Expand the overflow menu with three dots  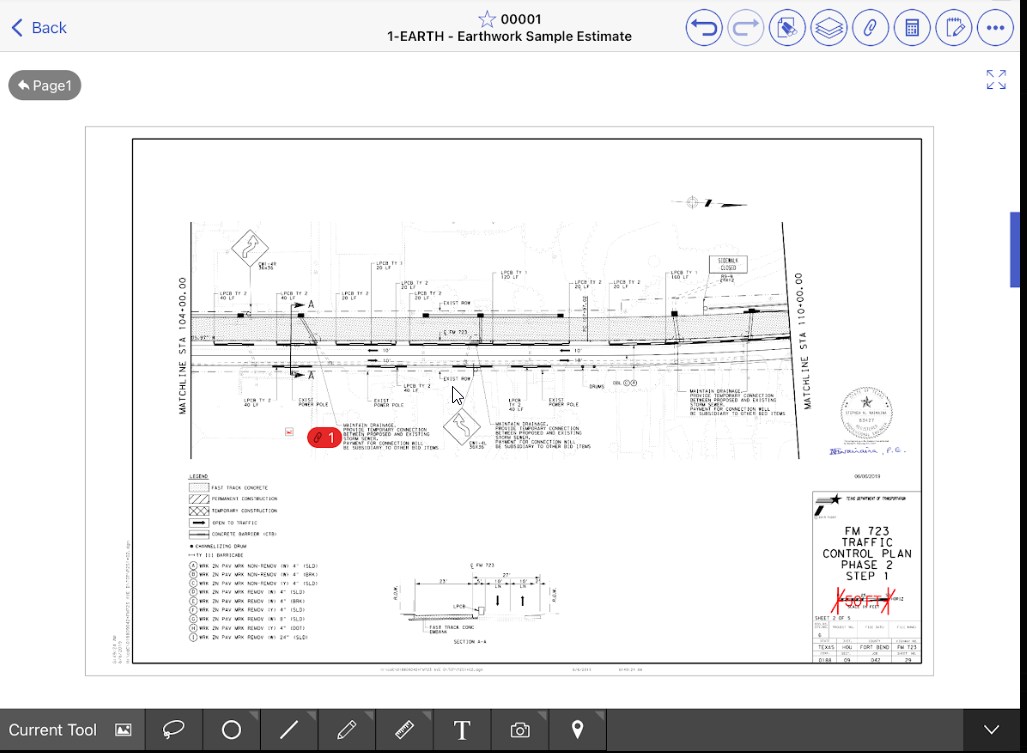995,27
